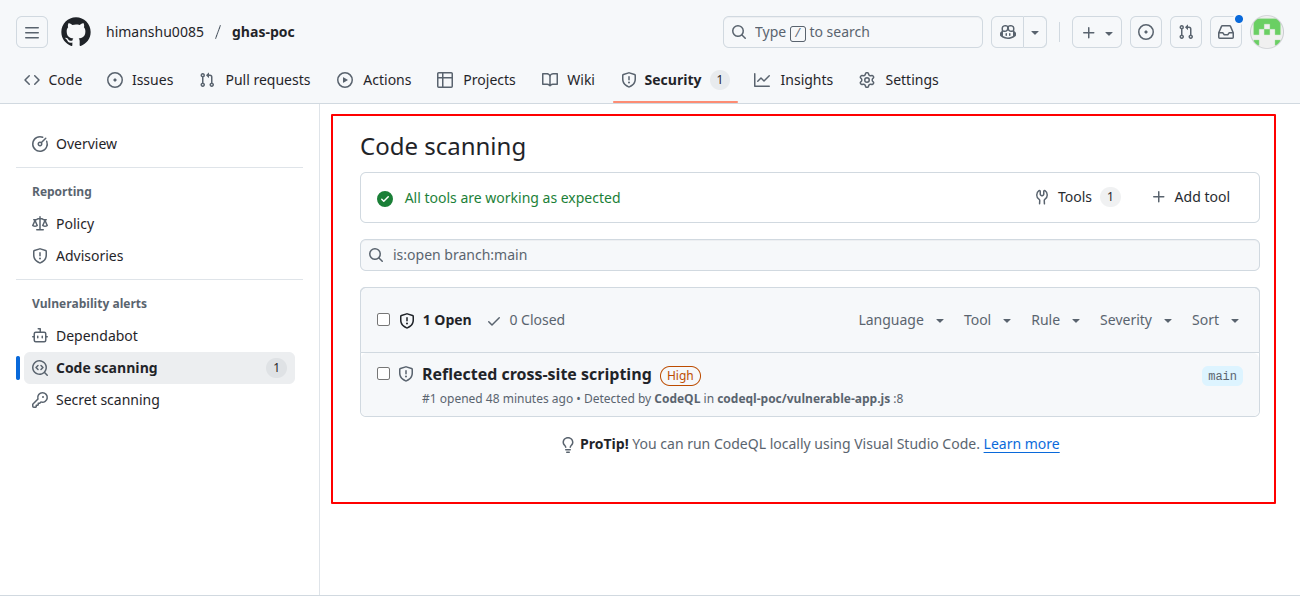
Task: Follow the Learn more link in ProTip
Action: (x=1020, y=444)
